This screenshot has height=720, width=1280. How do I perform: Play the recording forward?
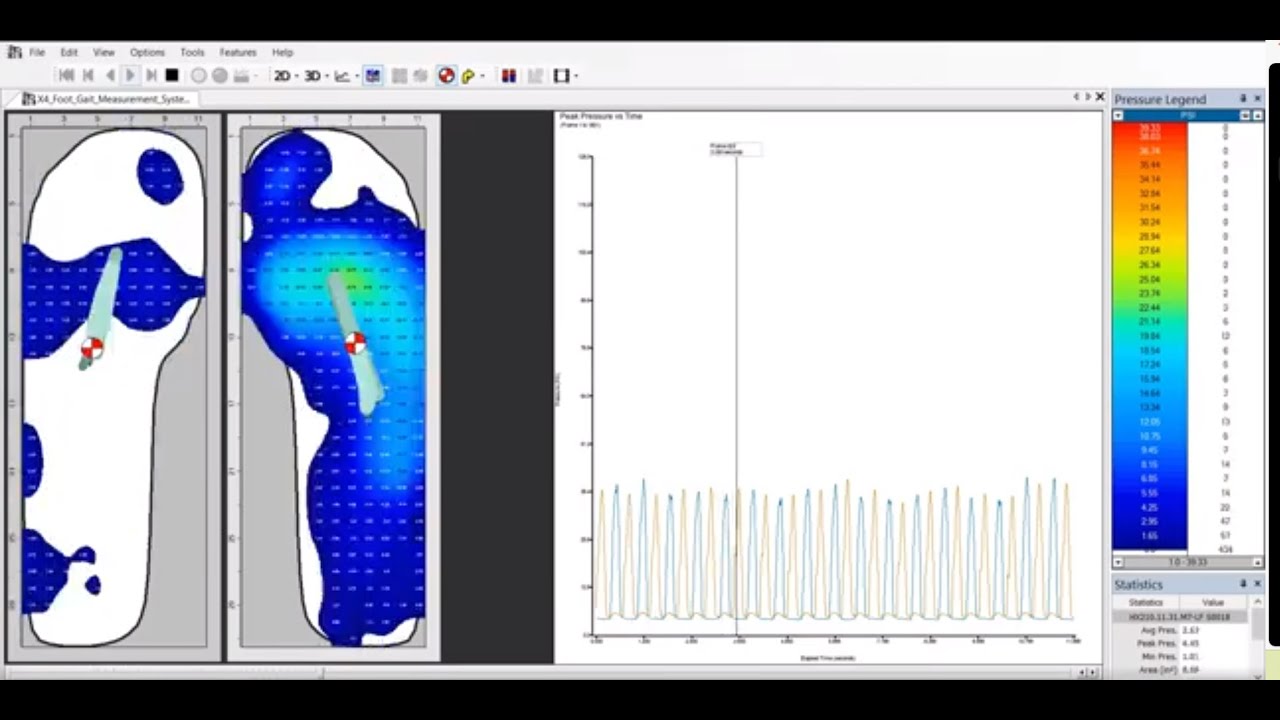[130, 75]
